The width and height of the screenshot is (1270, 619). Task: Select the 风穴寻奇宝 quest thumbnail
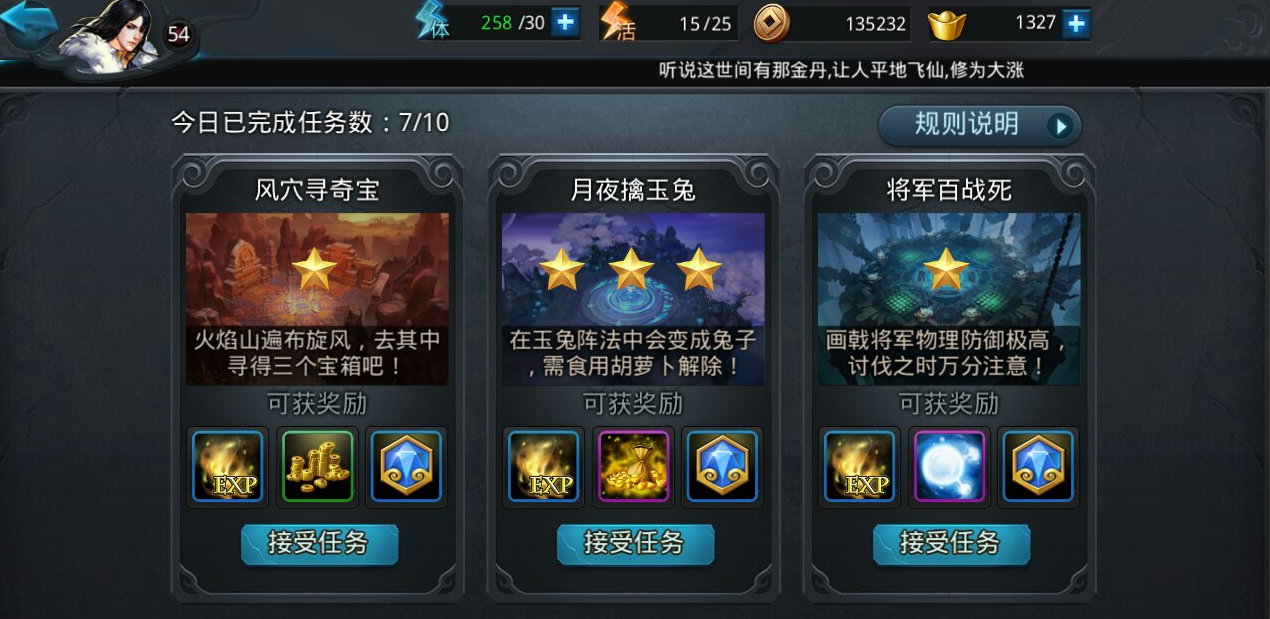point(317,299)
